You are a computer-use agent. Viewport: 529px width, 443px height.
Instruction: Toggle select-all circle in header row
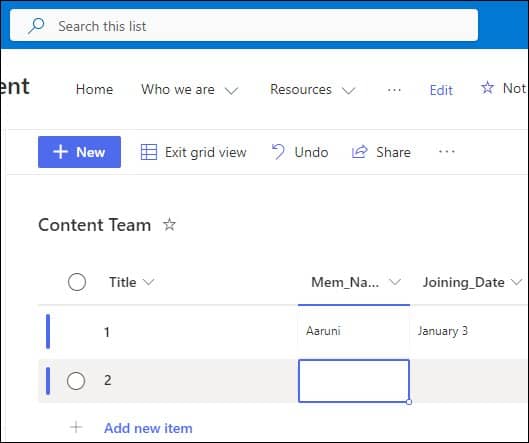point(77,282)
